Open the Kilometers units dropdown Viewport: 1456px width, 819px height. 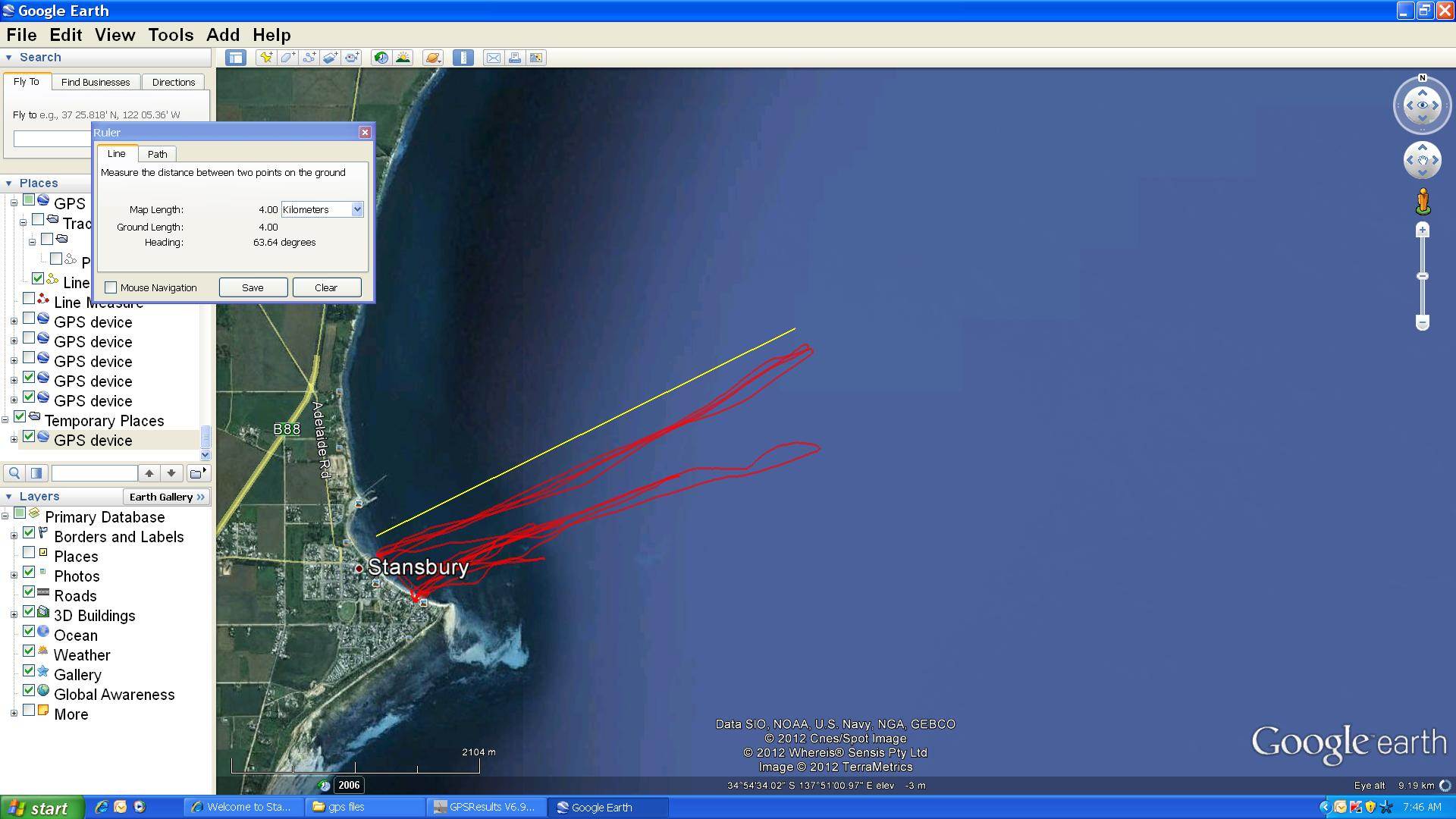point(356,209)
